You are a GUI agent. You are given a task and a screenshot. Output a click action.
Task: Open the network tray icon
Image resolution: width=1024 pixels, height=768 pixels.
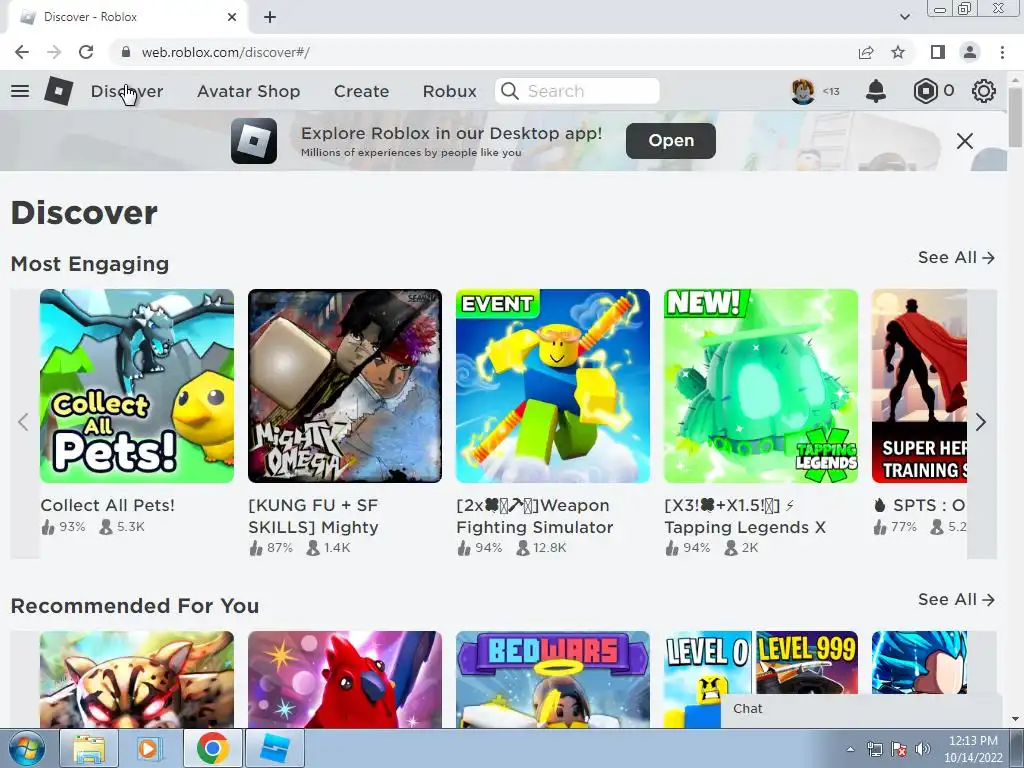click(x=874, y=749)
